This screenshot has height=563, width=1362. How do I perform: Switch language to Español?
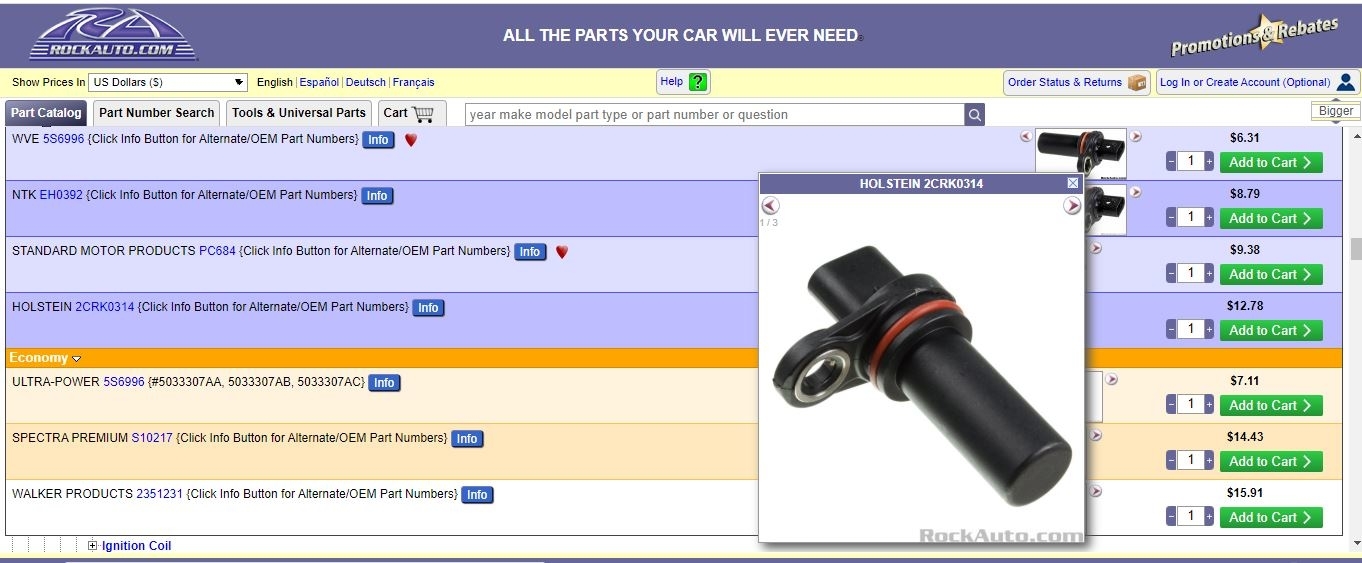tap(319, 83)
